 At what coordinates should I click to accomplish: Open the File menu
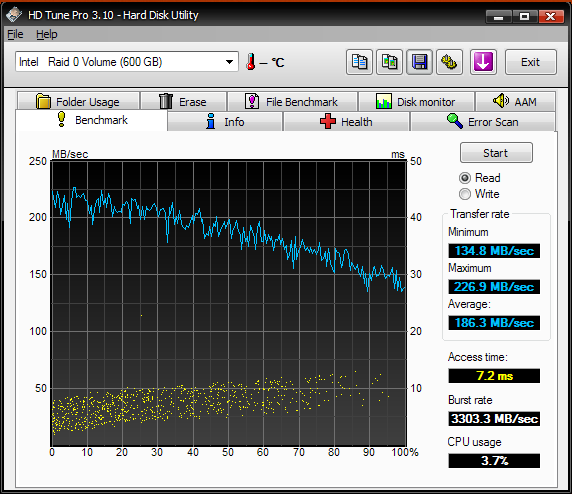click(15, 34)
